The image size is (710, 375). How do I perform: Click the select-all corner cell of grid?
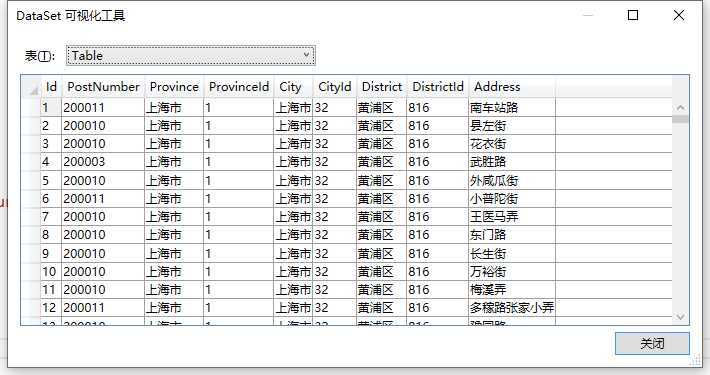(31, 87)
